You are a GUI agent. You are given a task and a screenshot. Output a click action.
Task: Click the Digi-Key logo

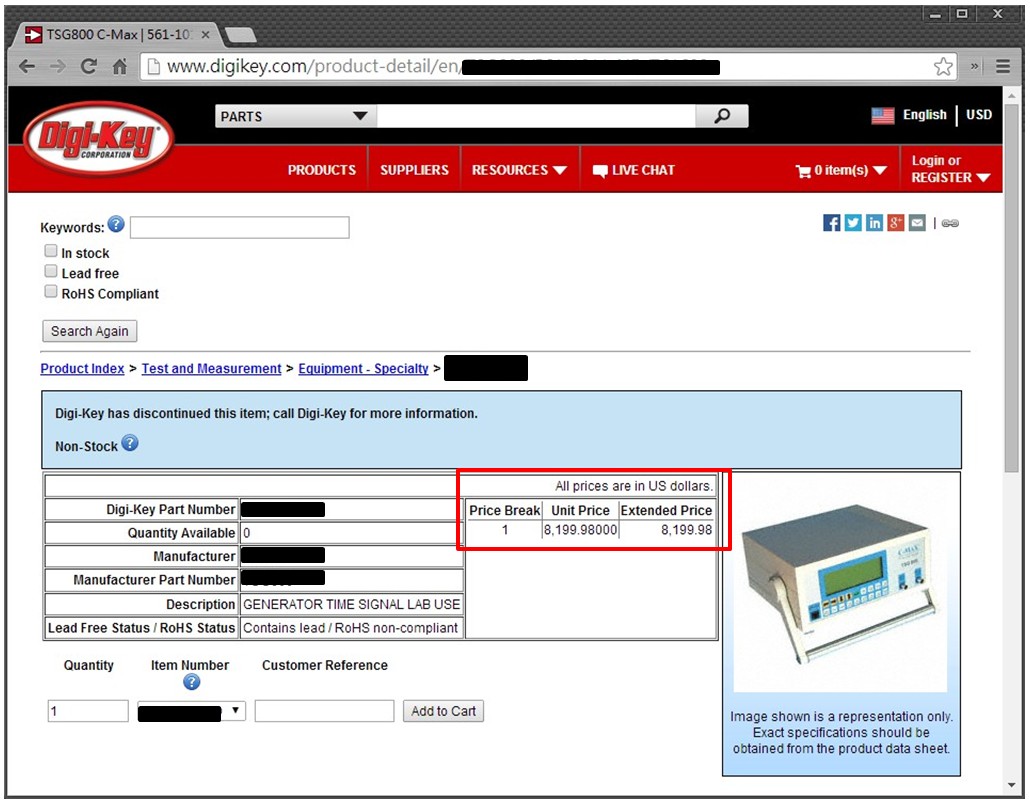tap(99, 139)
